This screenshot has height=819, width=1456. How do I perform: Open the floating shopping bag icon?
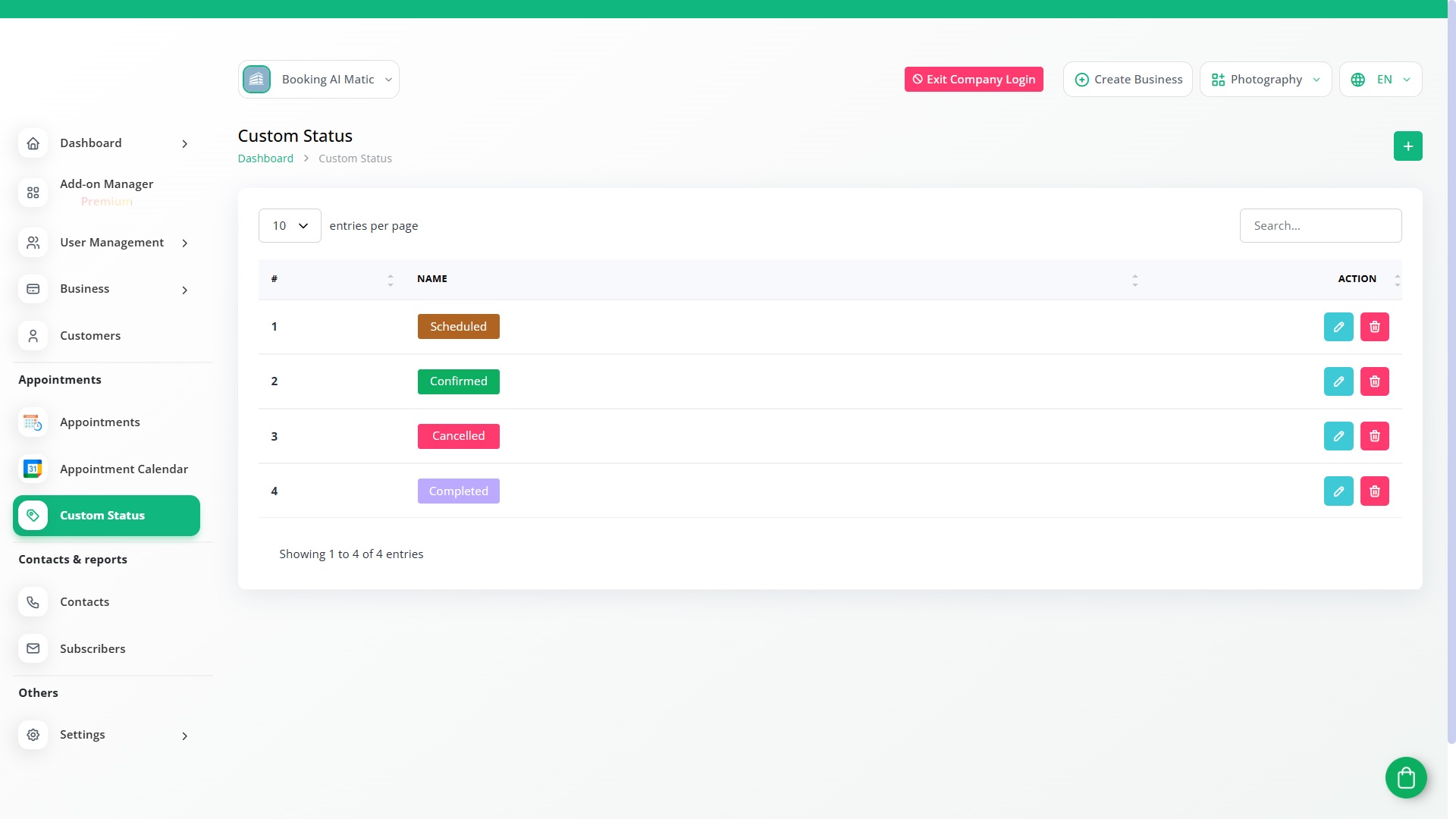(1406, 777)
